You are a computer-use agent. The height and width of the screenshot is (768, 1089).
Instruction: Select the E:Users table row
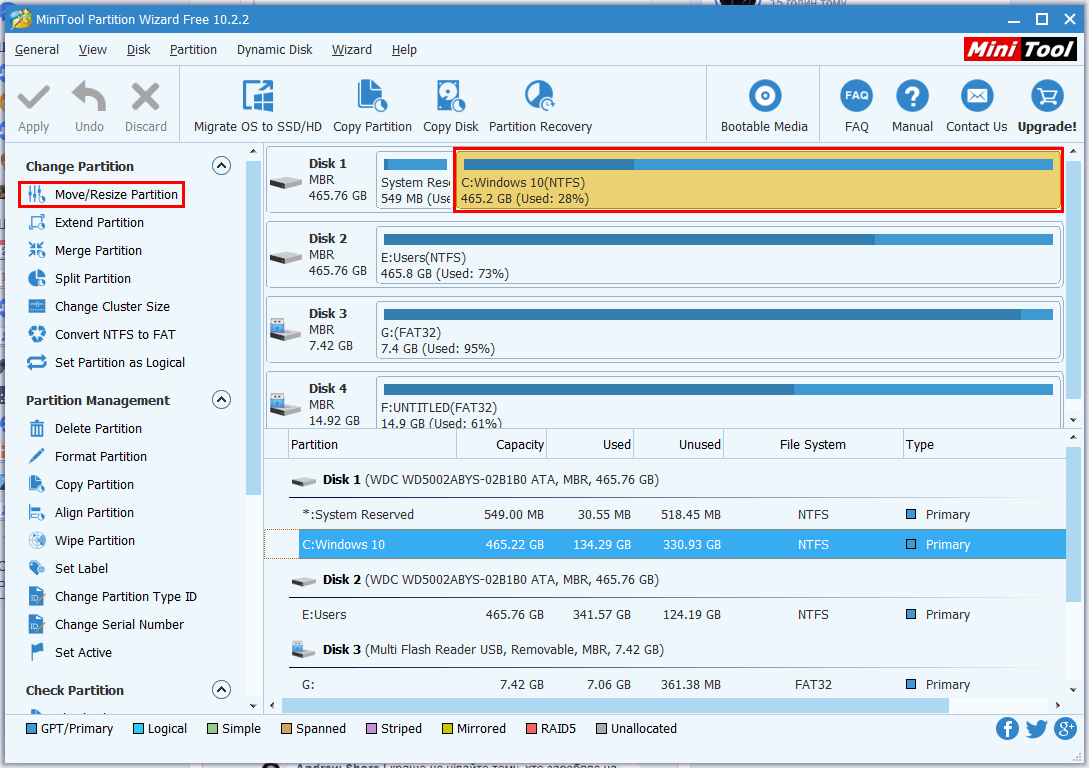point(665,615)
